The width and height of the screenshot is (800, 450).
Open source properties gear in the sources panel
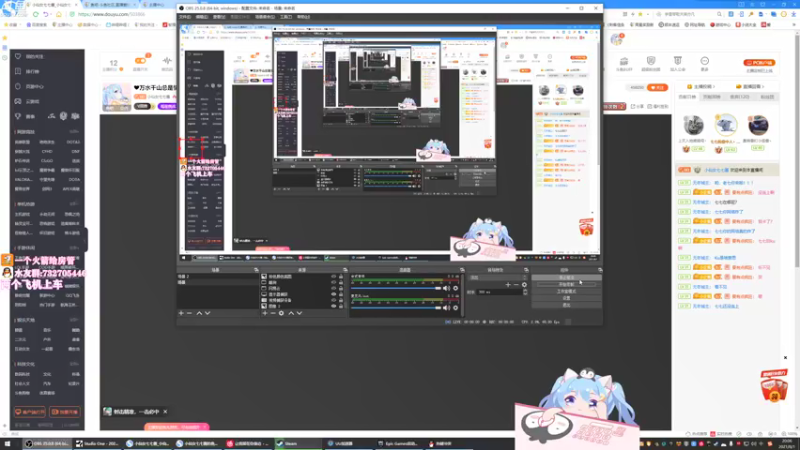tap(281, 313)
